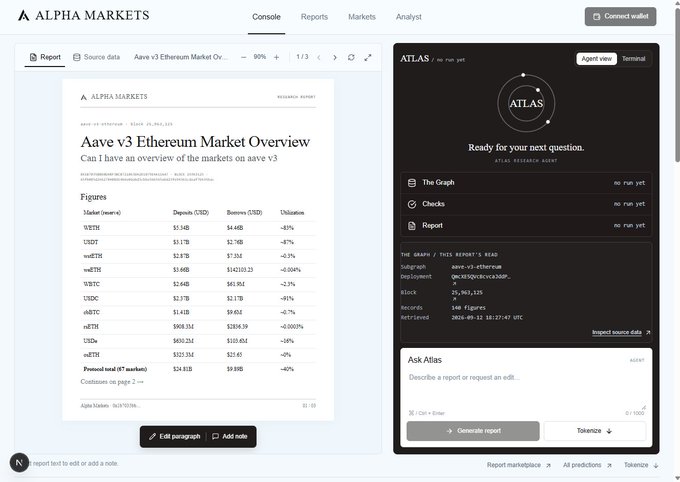This screenshot has width=680, height=482.
Task: Switch to the Analyst tab
Action: 409,17
